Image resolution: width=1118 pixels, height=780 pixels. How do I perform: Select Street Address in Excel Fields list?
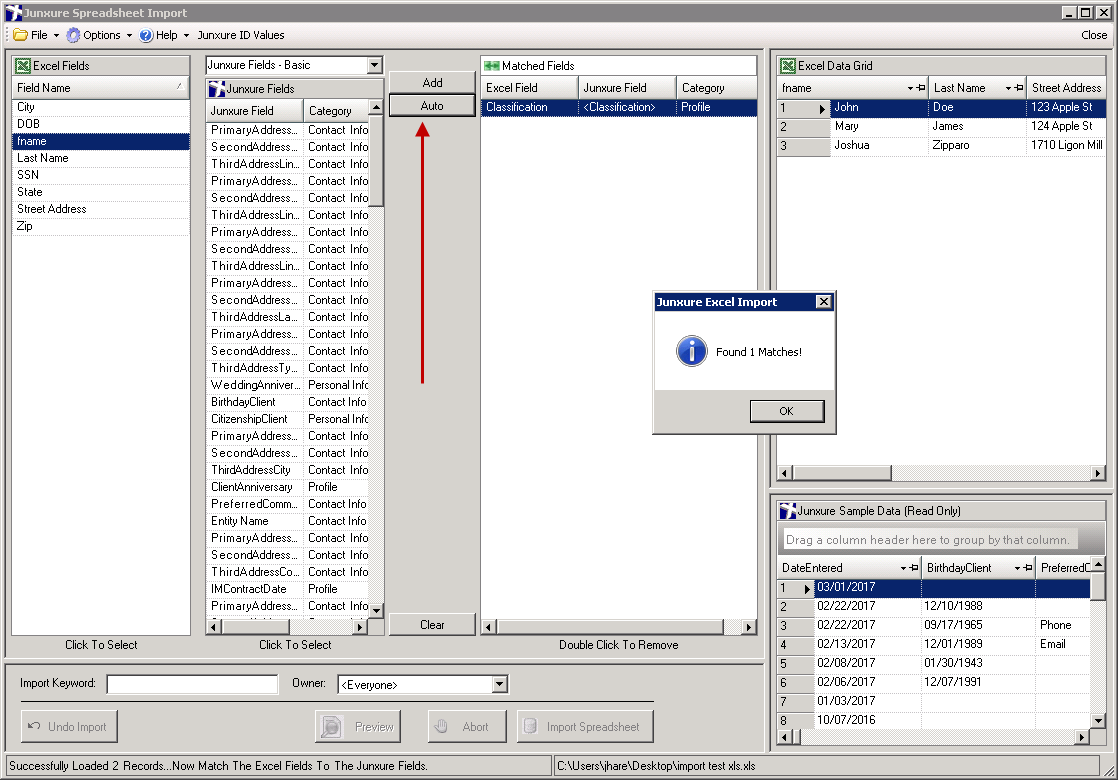[101, 209]
